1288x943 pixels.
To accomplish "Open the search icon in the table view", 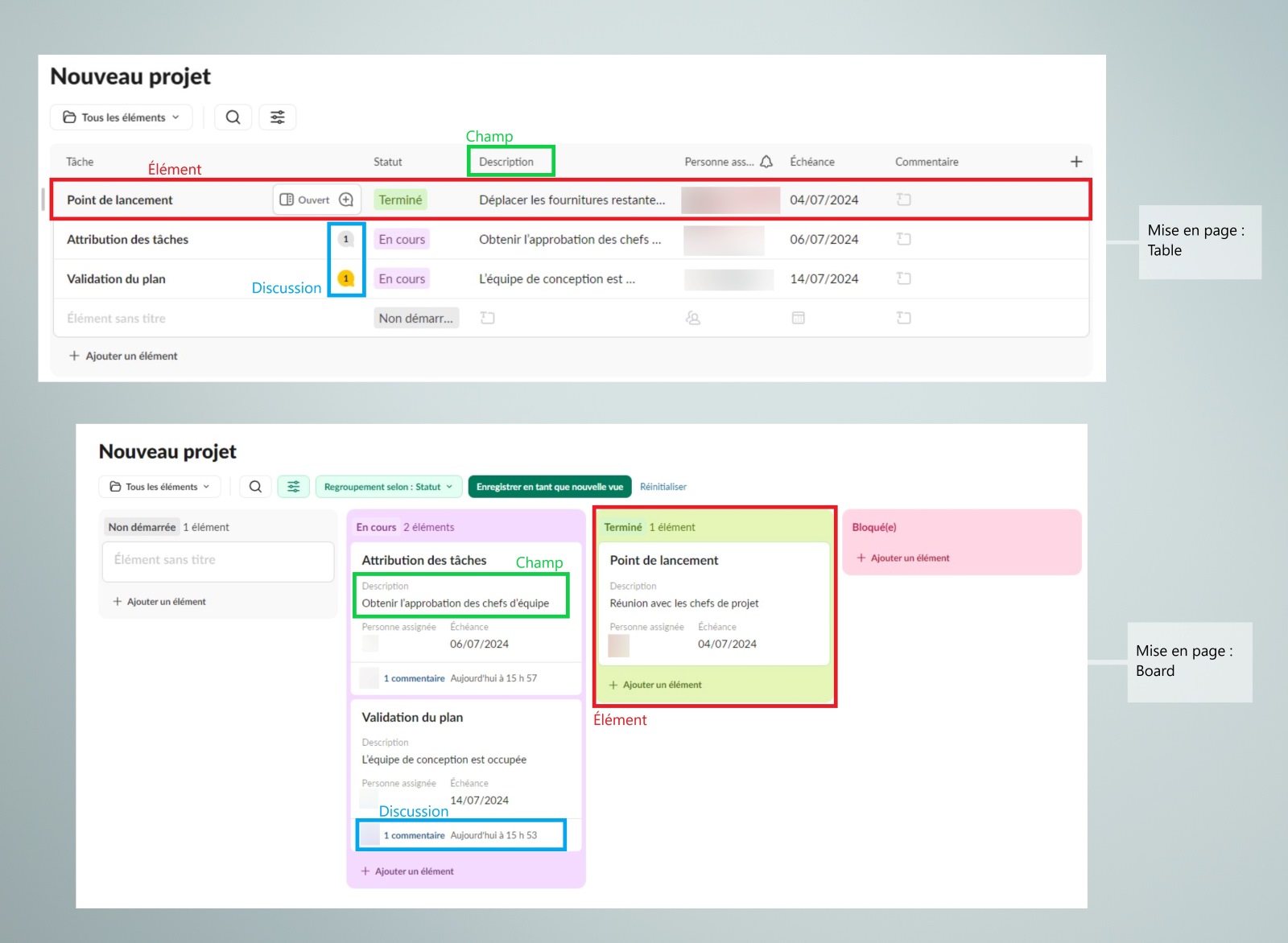I will (x=233, y=117).
